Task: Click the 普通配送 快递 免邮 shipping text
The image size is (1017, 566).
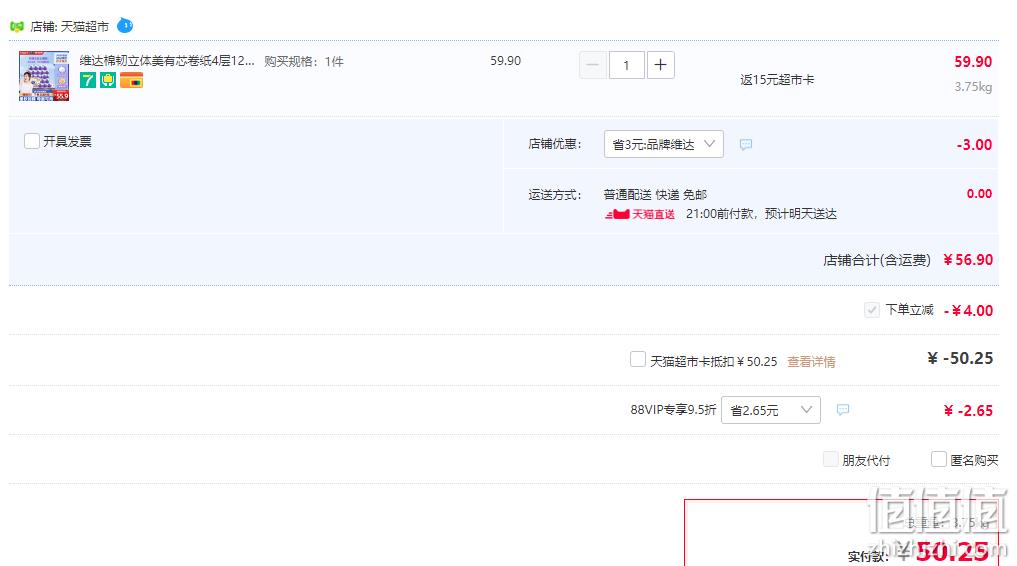Action: pyautogui.click(x=655, y=195)
